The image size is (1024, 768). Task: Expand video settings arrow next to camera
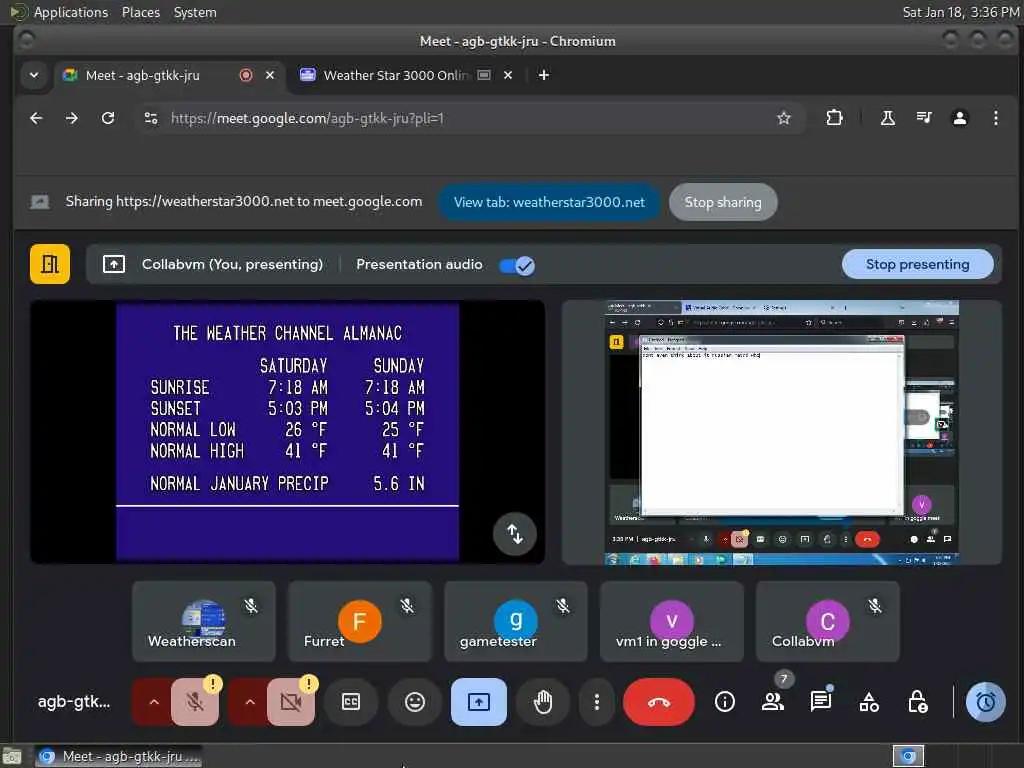click(x=249, y=702)
